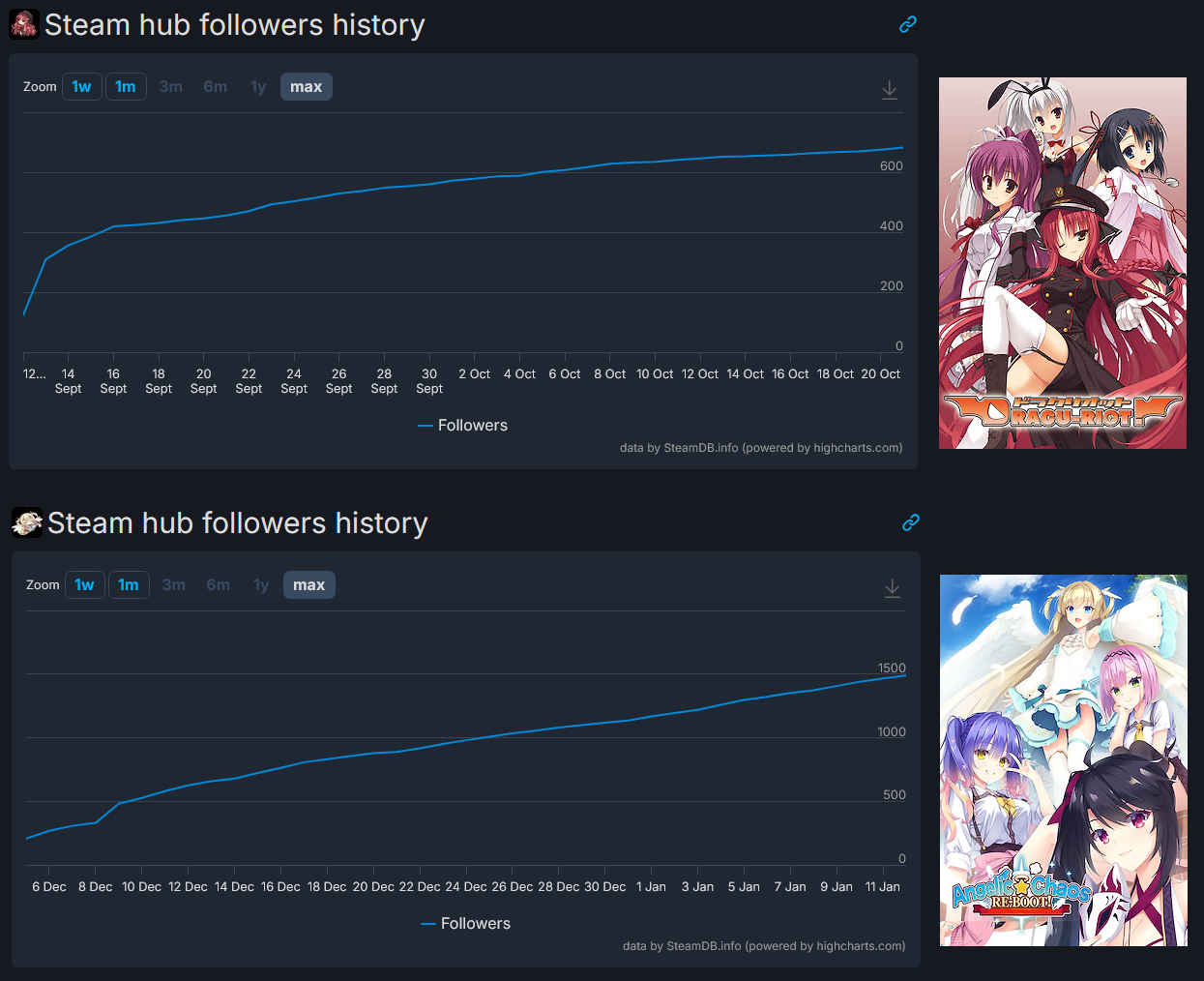
Task: Click SteamDB.info credit on top chart
Action: point(701,448)
